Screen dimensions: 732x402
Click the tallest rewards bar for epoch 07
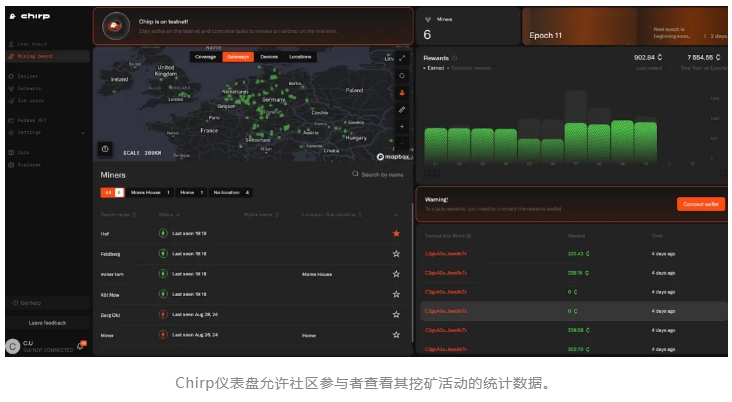point(576,126)
